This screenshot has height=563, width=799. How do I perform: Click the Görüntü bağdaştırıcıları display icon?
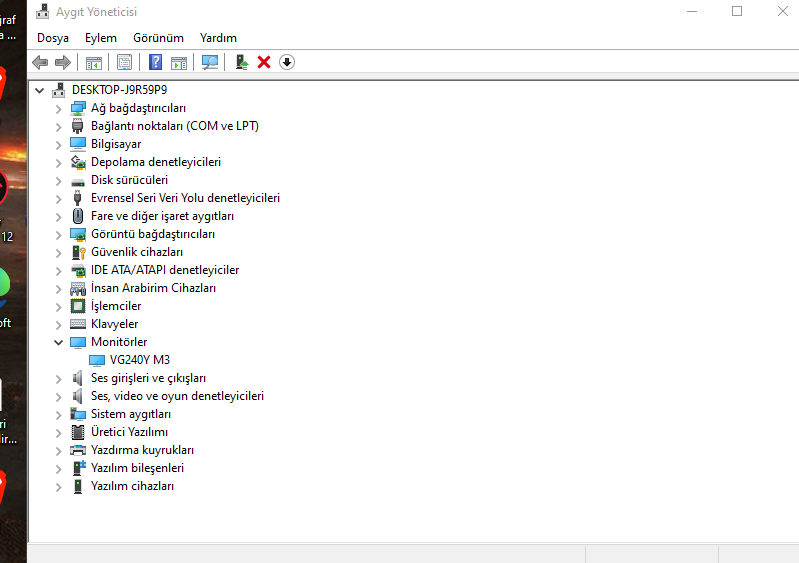click(78, 234)
